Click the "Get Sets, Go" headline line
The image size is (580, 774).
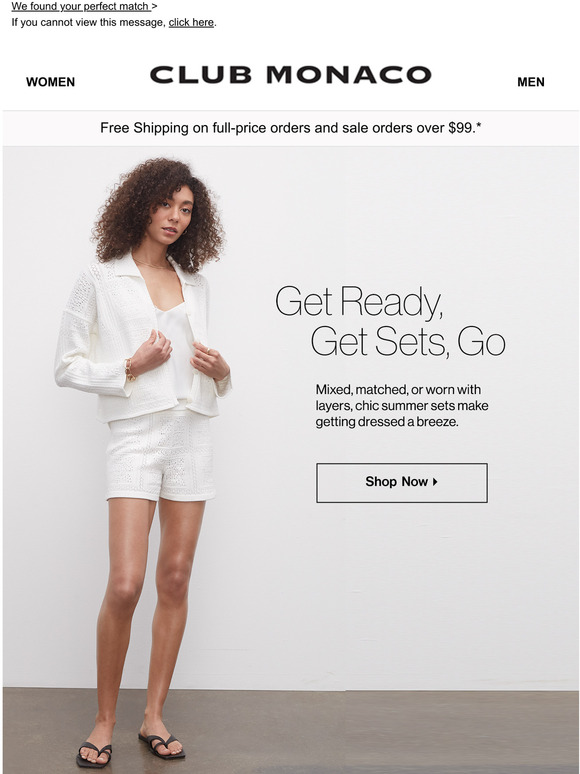click(408, 342)
